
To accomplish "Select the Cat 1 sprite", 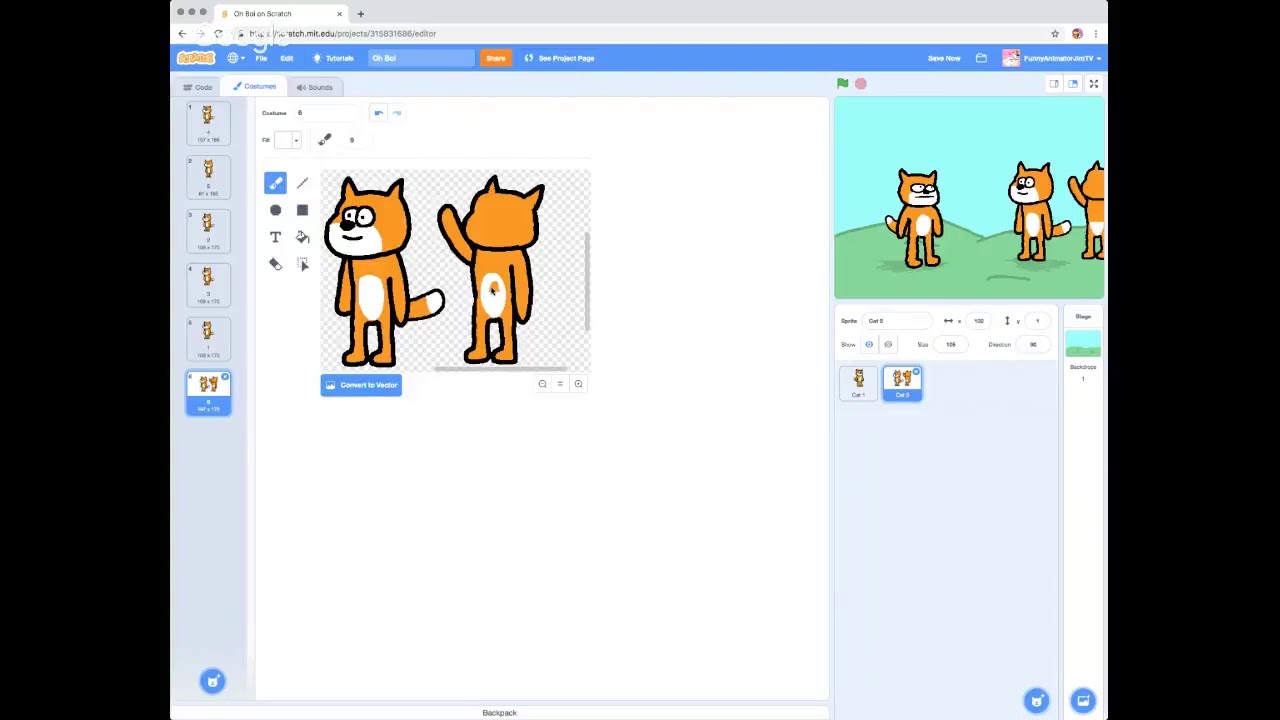I will 858,383.
